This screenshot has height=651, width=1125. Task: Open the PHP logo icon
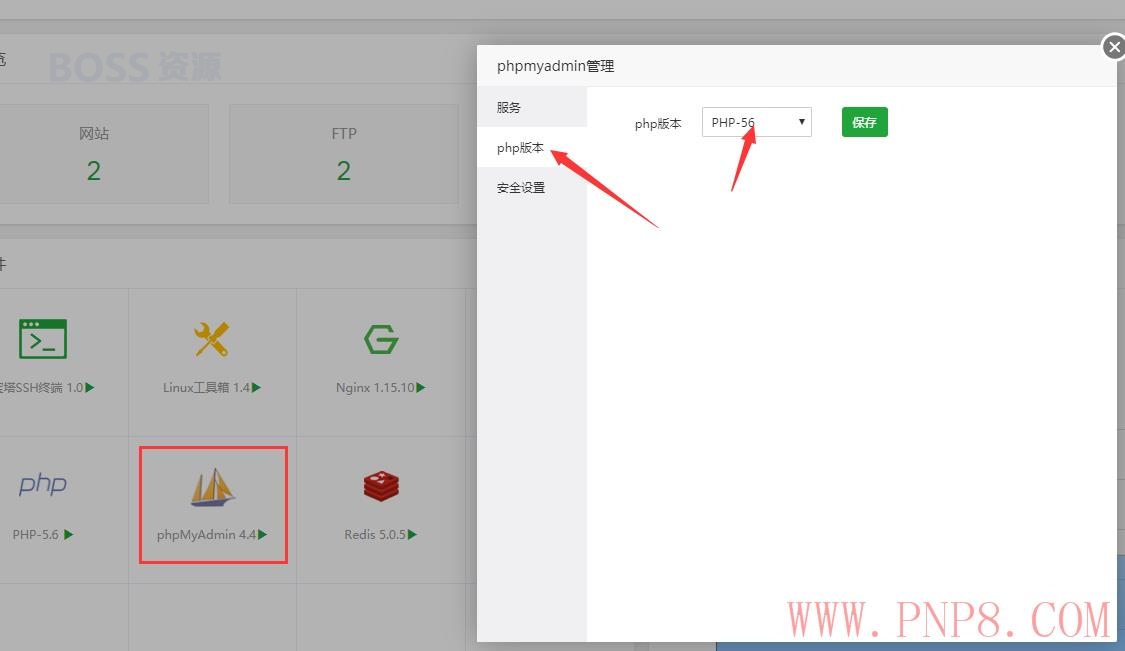[x=43, y=484]
